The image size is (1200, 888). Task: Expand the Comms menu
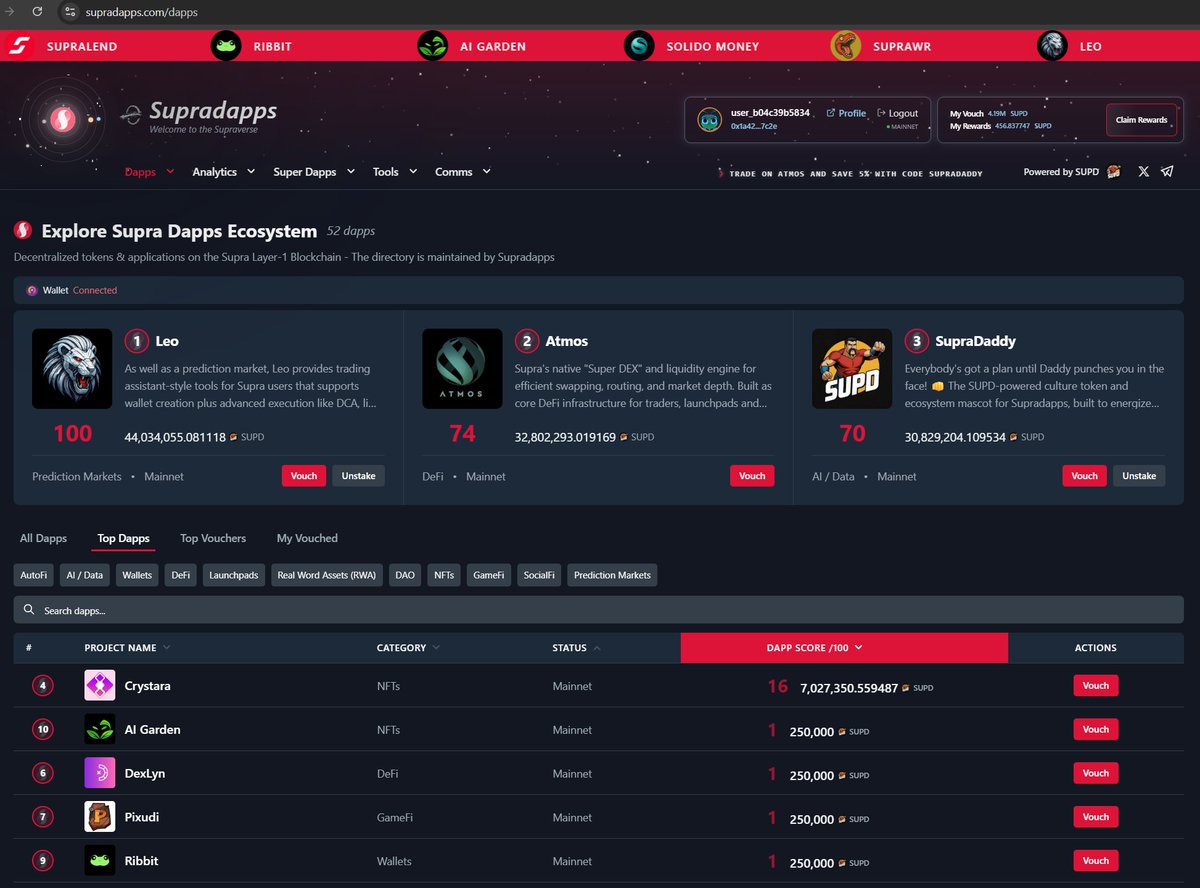(x=463, y=172)
